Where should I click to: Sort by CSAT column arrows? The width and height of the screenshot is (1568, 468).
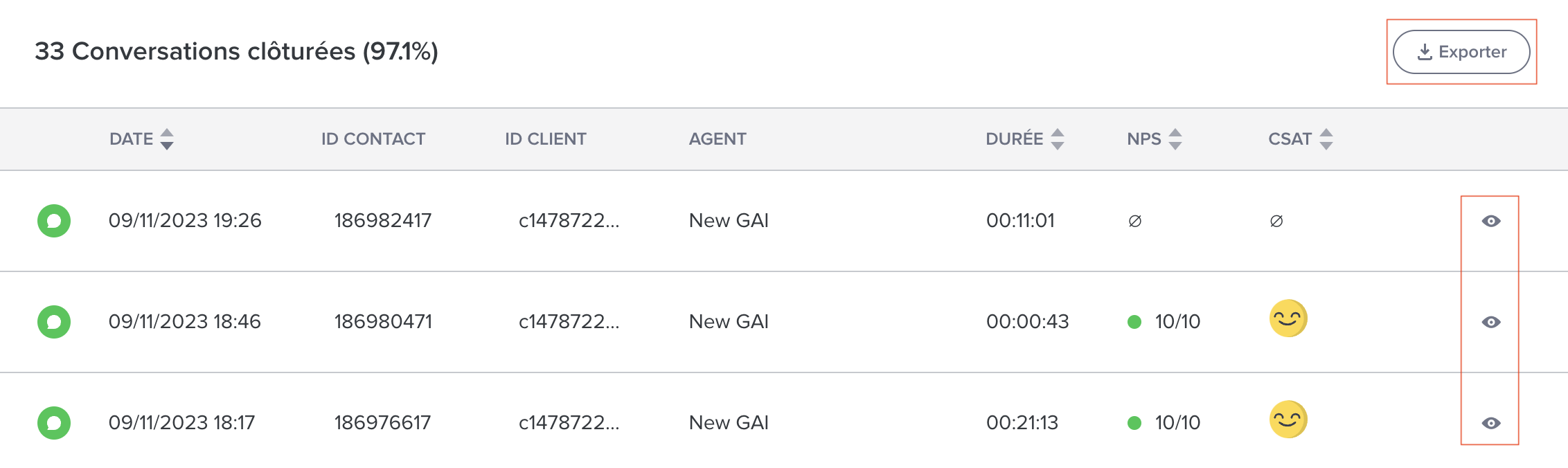(1326, 139)
